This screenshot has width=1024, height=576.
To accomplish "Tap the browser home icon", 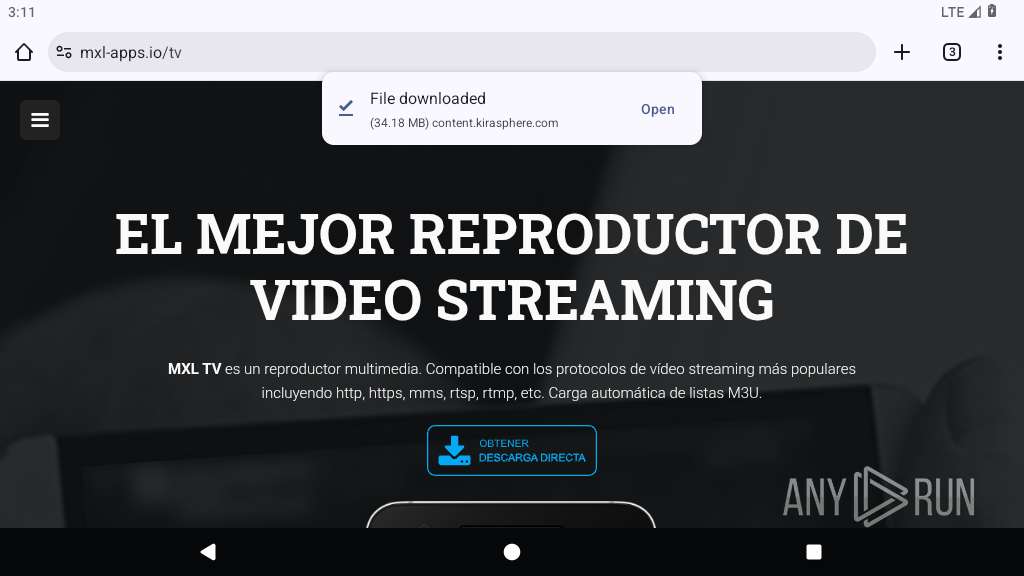I will coord(24,52).
